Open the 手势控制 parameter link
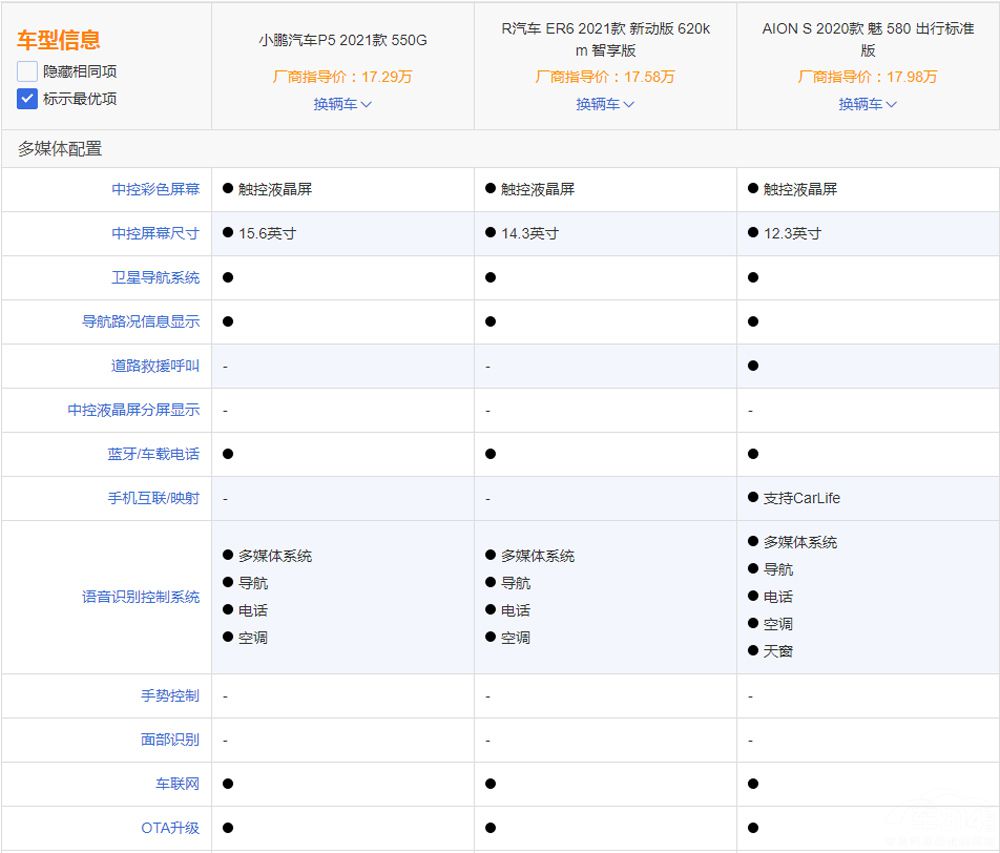 (170, 696)
